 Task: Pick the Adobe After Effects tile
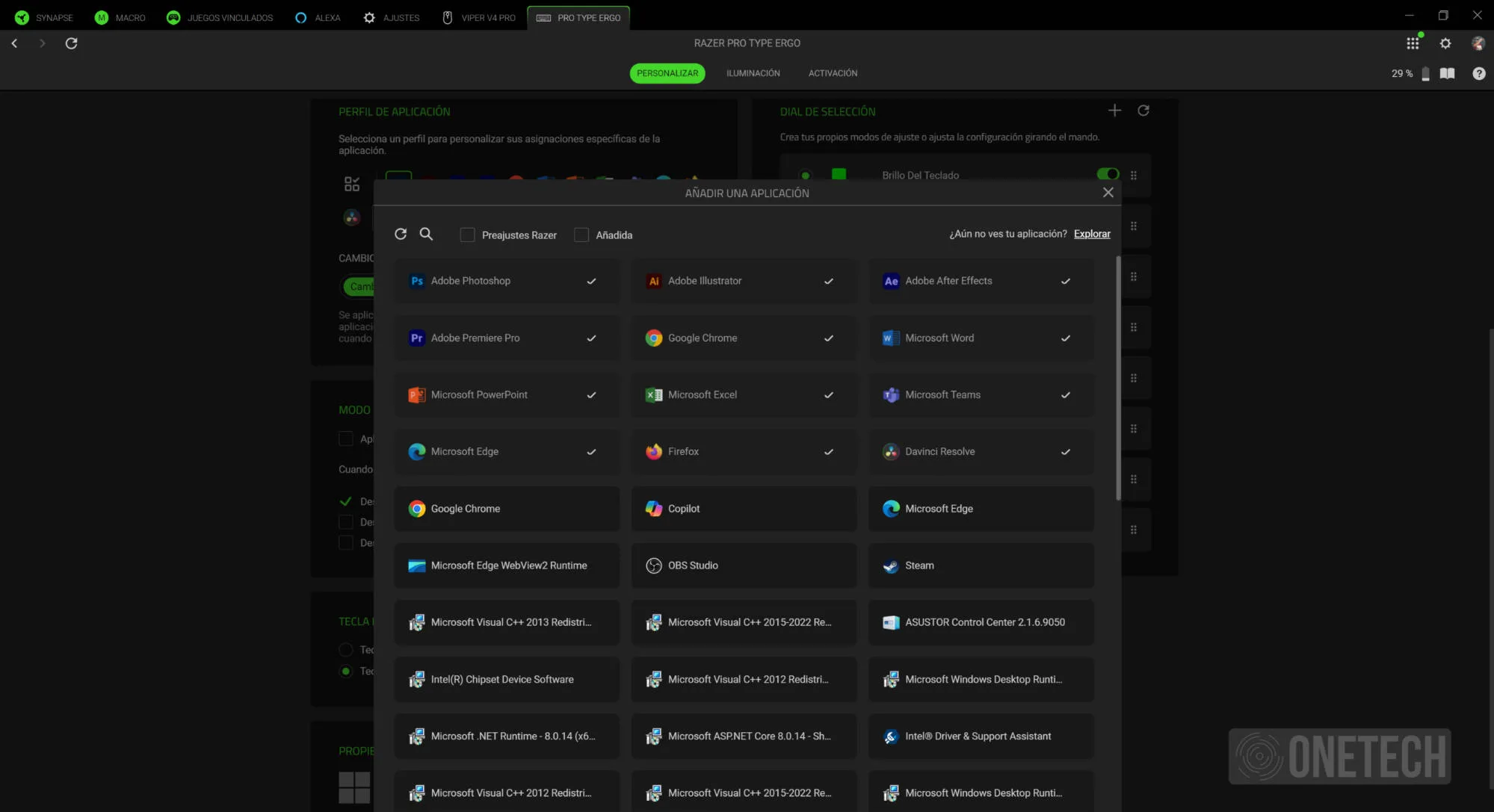coord(981,281)
